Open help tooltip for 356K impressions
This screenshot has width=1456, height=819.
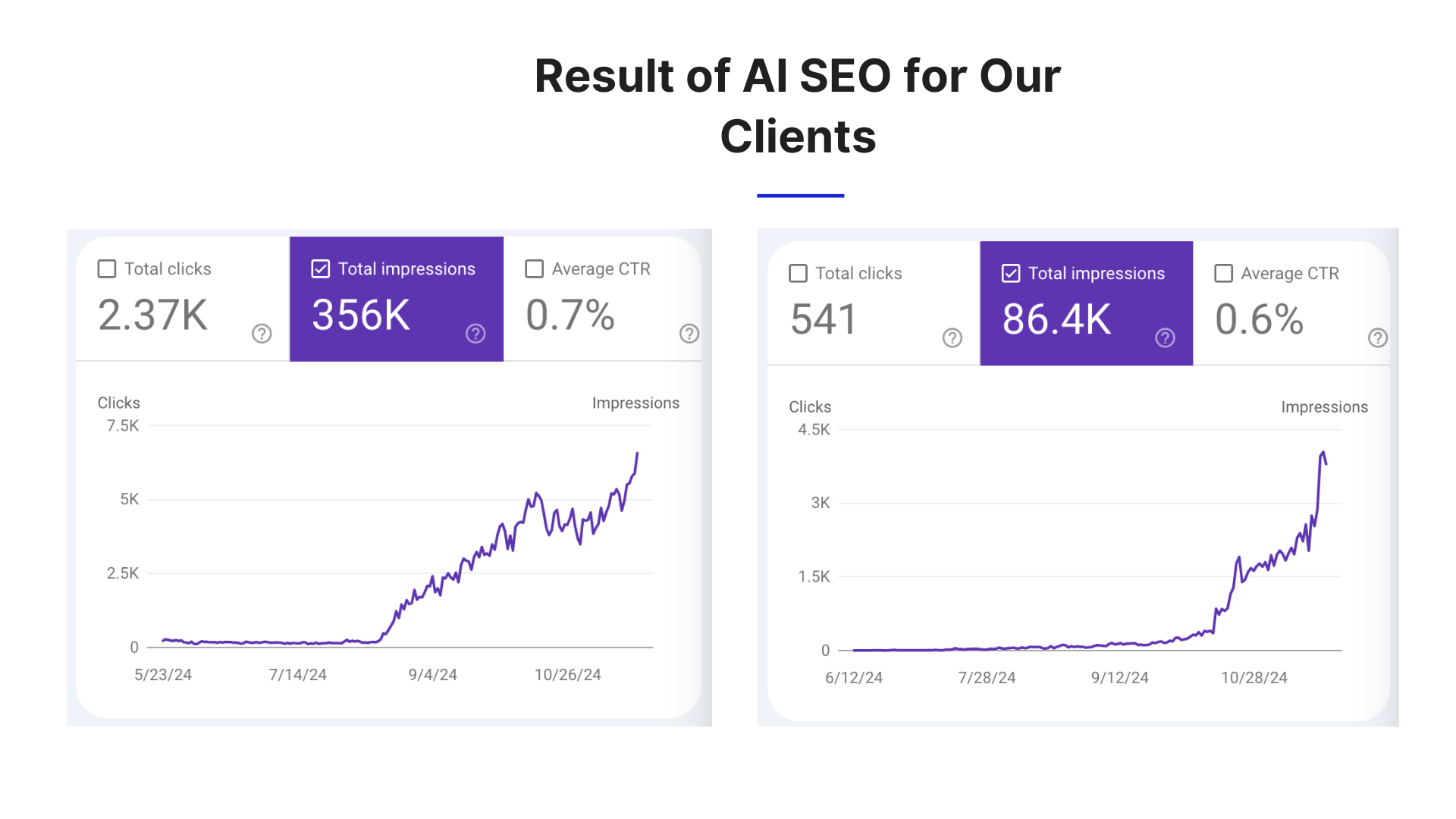pyautogui.click(x=475, y=334)
